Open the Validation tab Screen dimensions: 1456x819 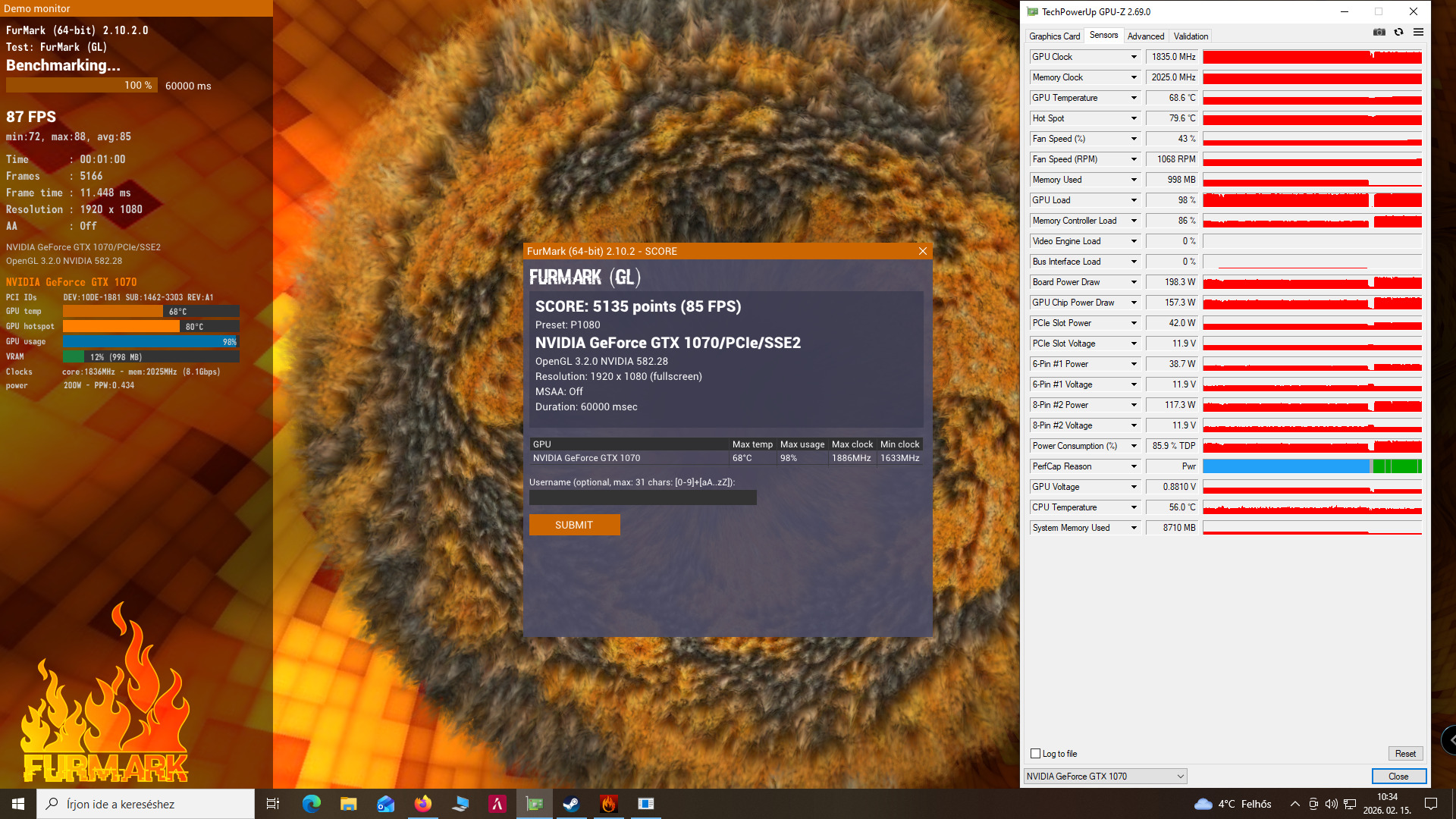pyautogui.click(x=1191, y=36)
